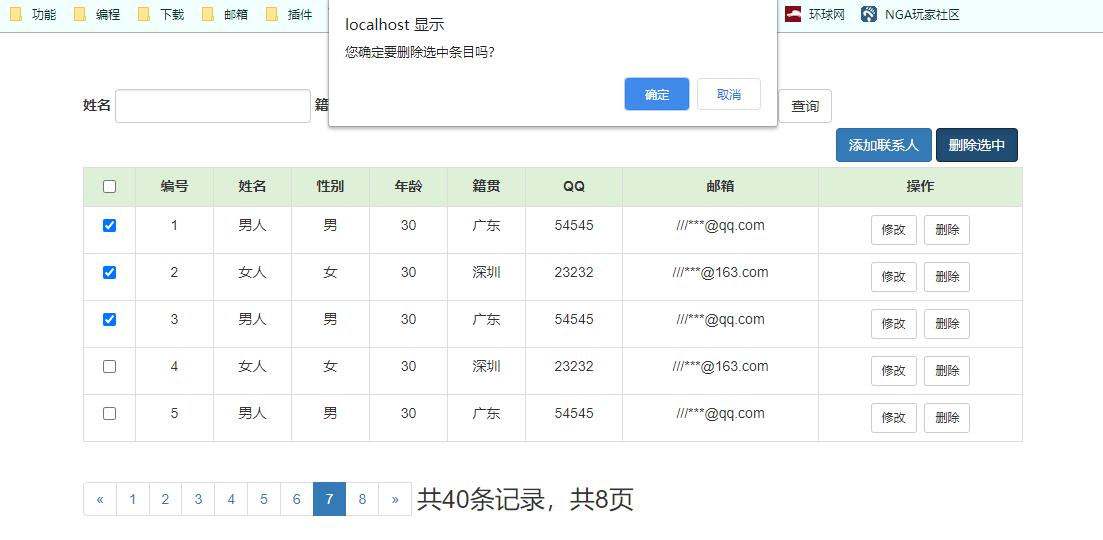Go to pagination page 3
Screen dimensions: 1103x540
click(x=198, y=499)
